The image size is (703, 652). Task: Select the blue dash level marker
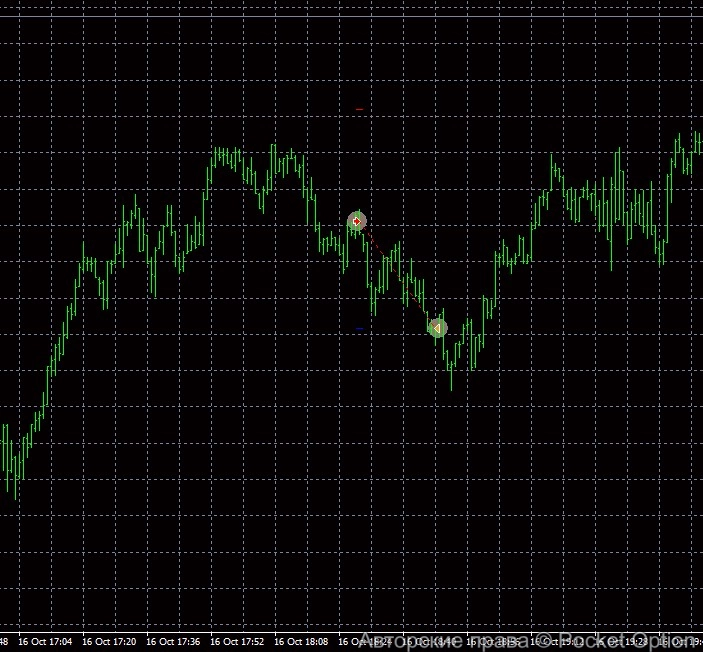click(360, 329)
